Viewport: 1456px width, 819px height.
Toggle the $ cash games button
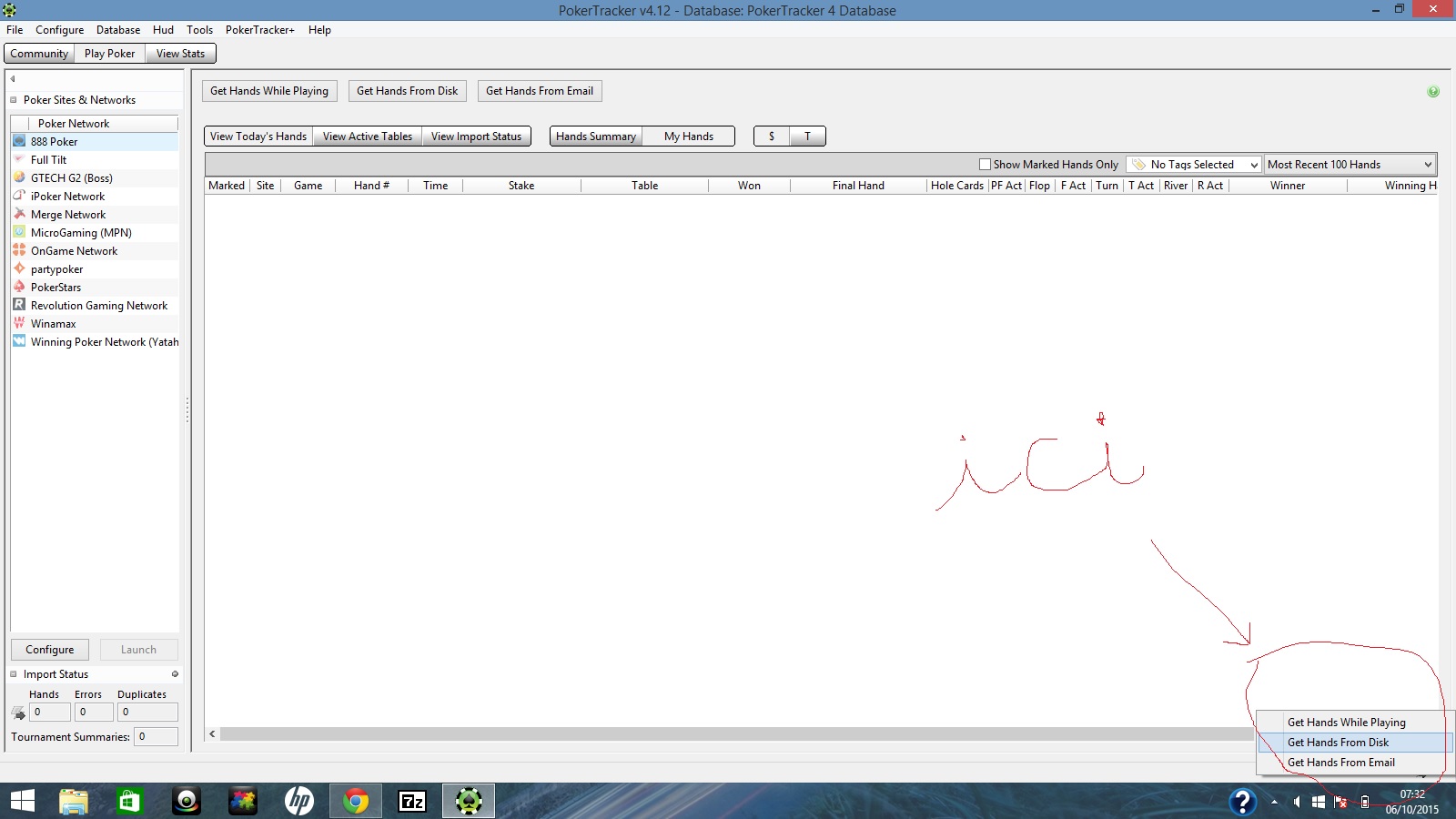point(772,136)
